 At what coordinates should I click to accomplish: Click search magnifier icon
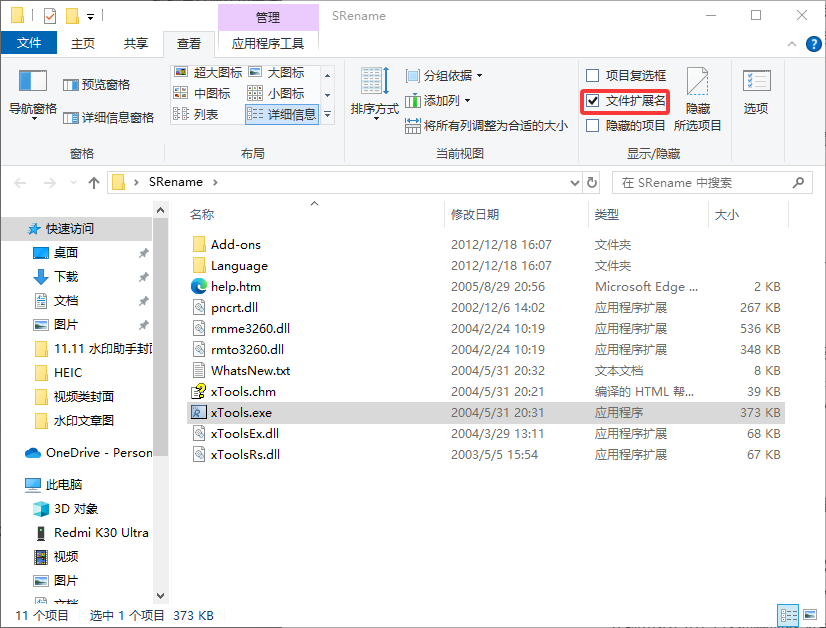pos(798,182)
